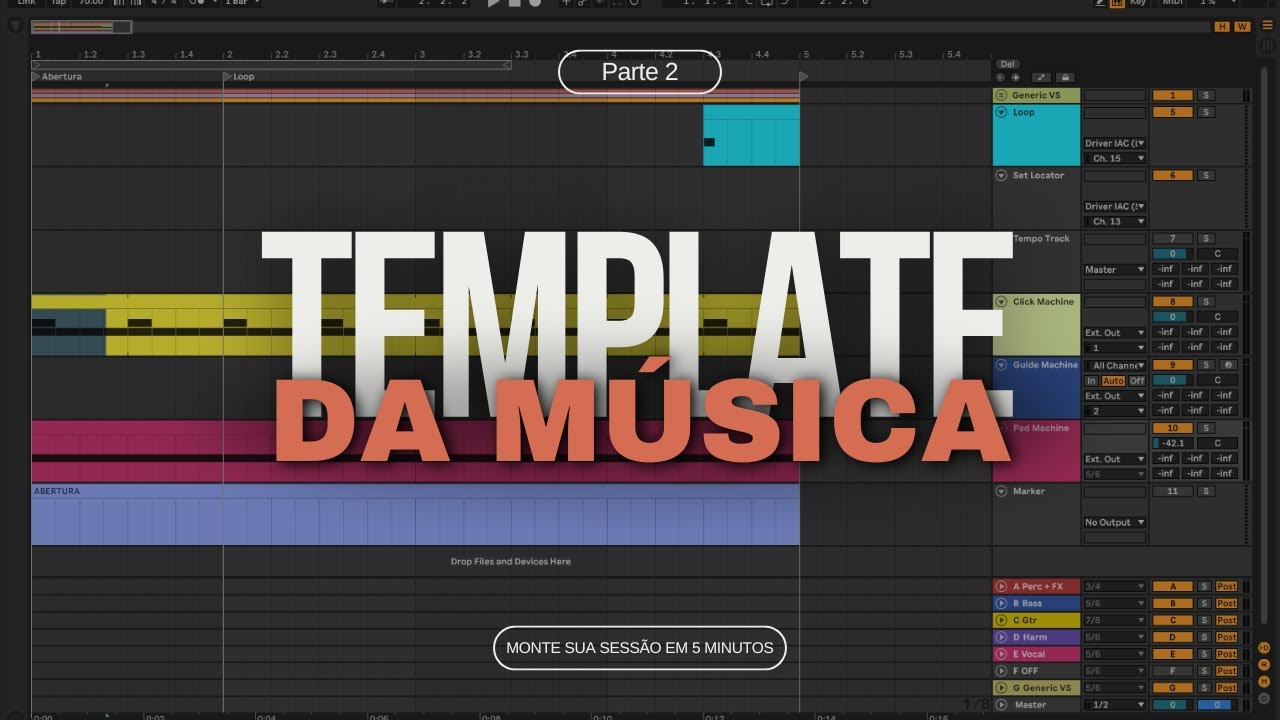Screen dimensions: 1280x720
Task: Click the Master track icon
Action: [1002, 705]
